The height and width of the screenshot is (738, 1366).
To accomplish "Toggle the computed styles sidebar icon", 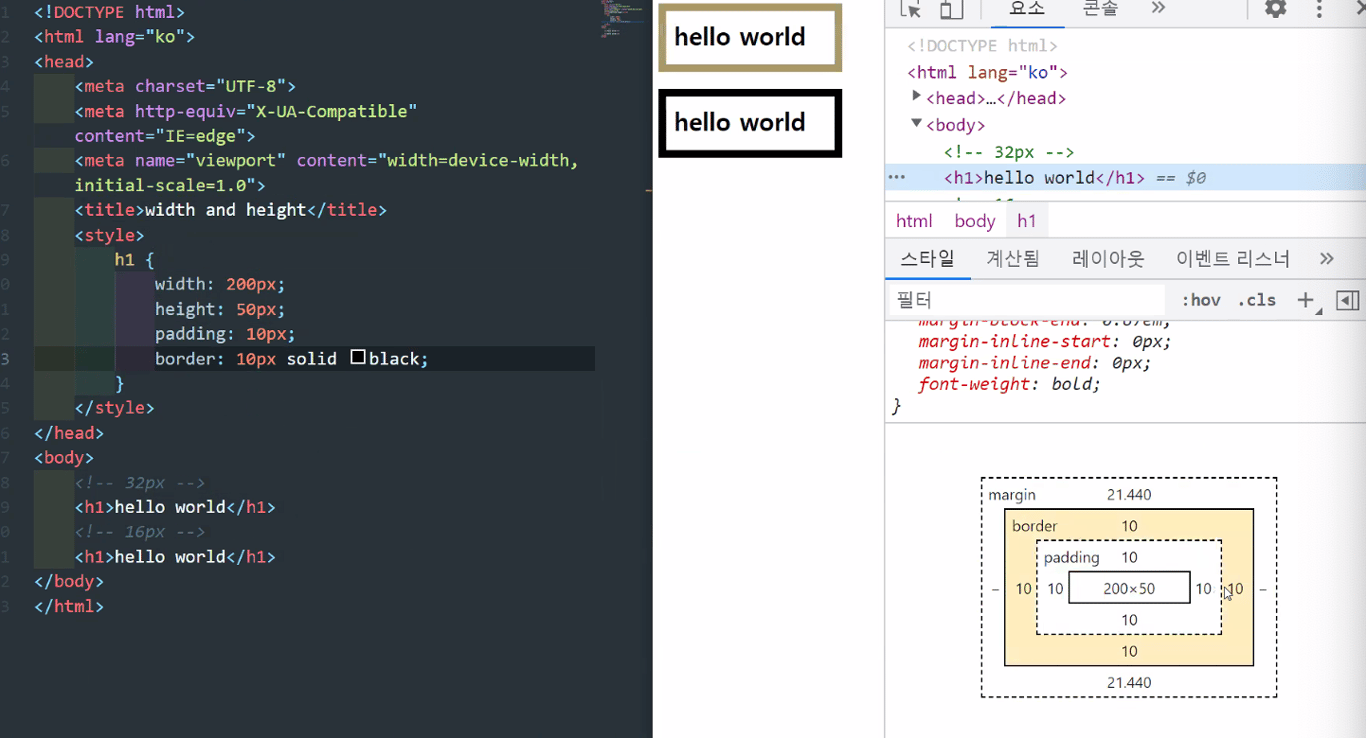I will 1348,300.
